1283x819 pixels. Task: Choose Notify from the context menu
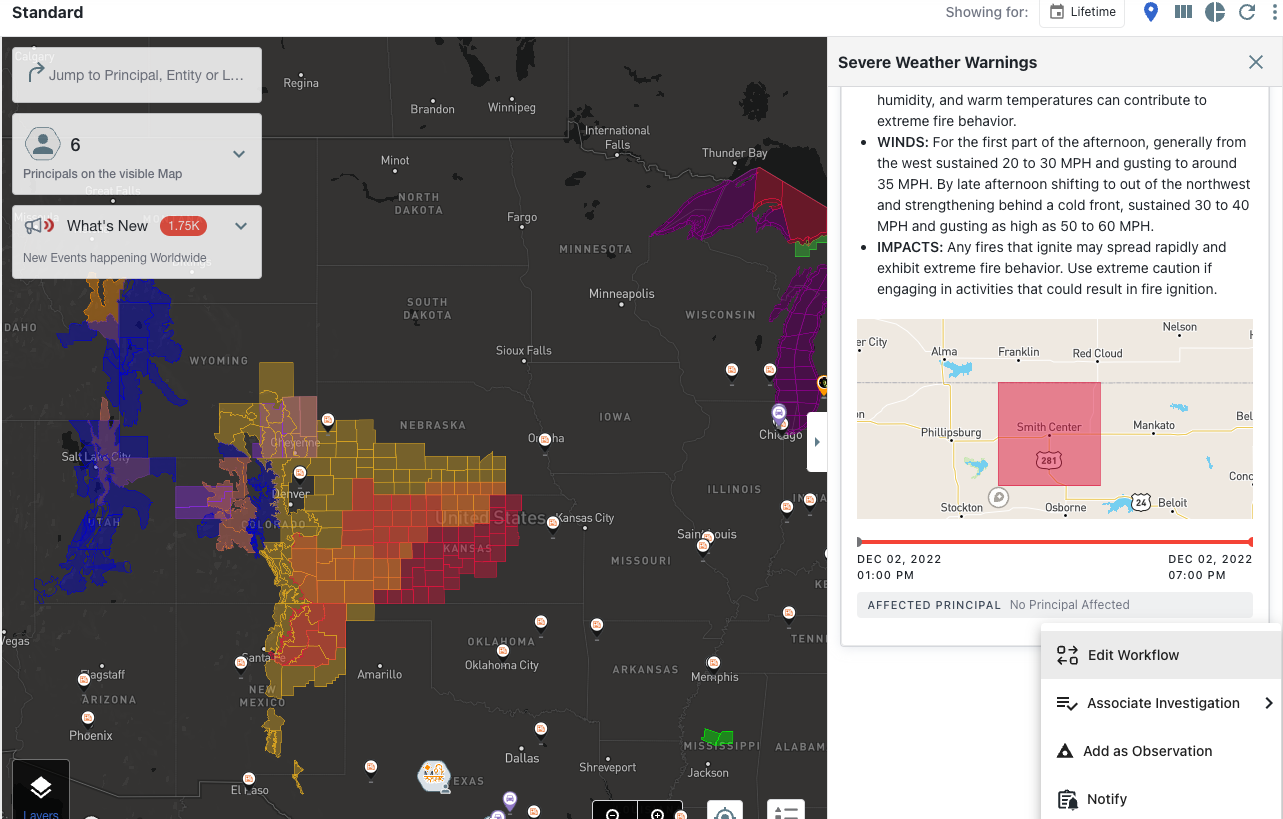(x=1161, y=799)
